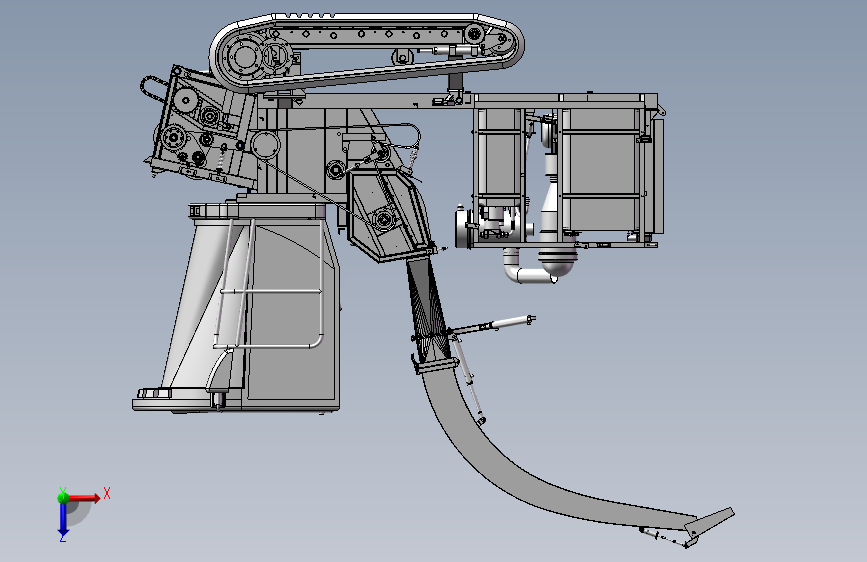Select the deflector flap at the chute end
The height and width of the screenshot is (562, 867).
click(710, 522)
